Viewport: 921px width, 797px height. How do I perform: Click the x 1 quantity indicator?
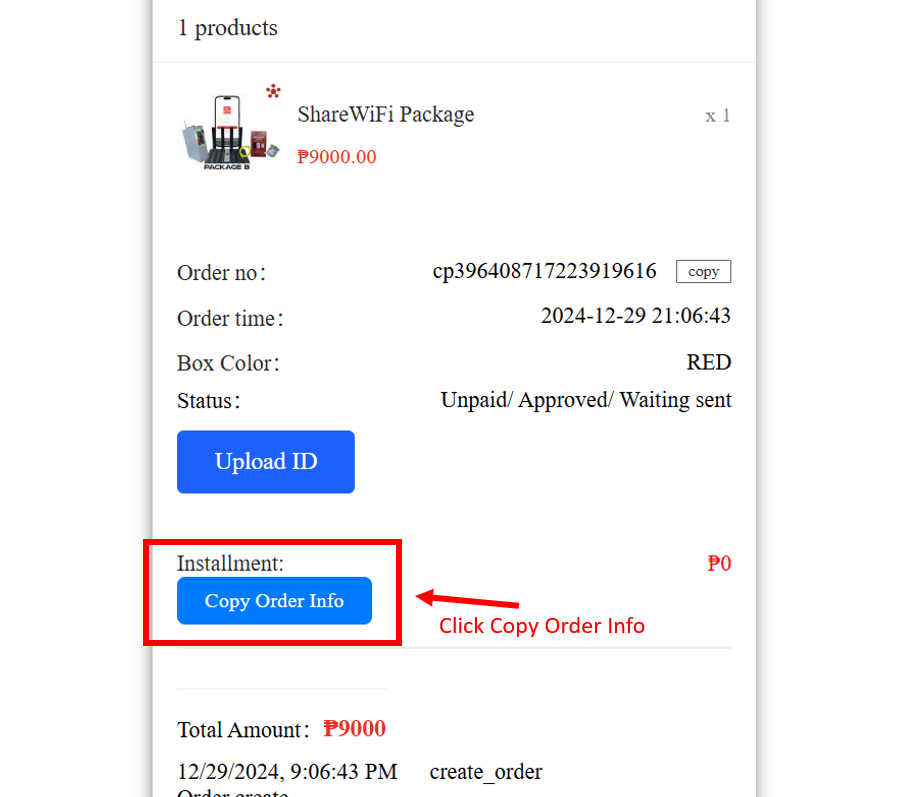click(x=718, y=116)
